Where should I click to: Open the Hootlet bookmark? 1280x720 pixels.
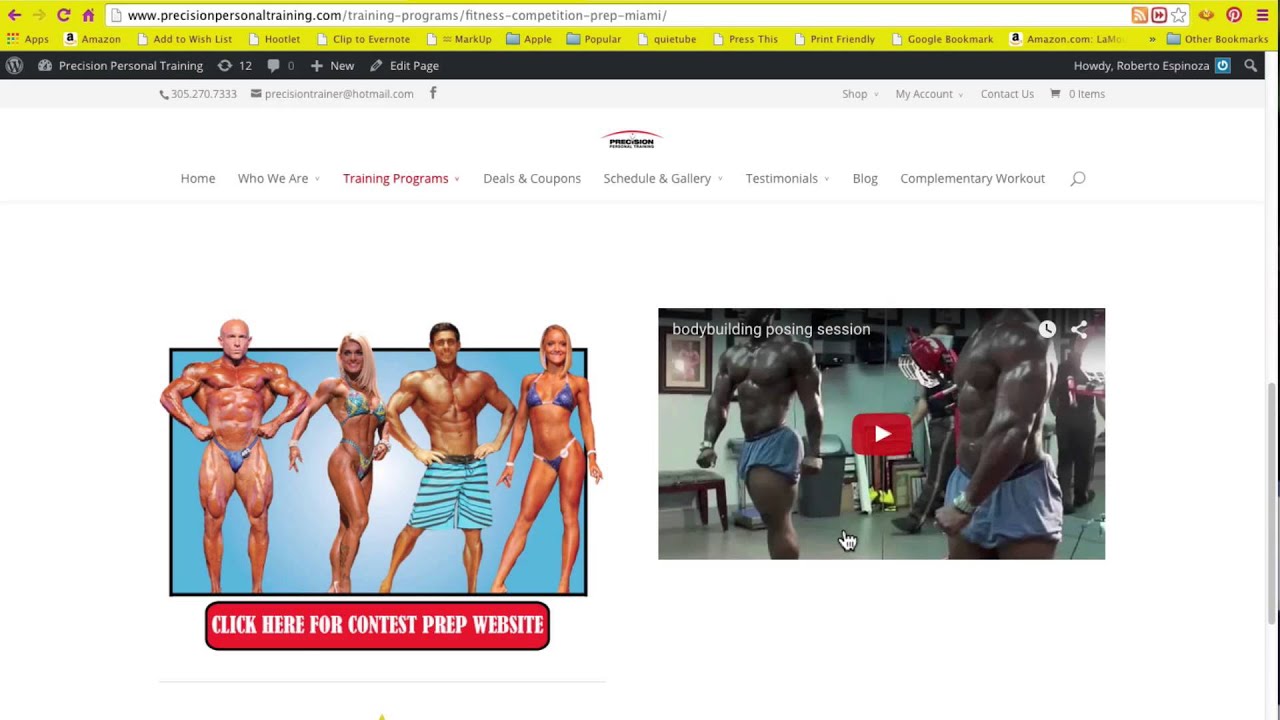tap(274, 39)
